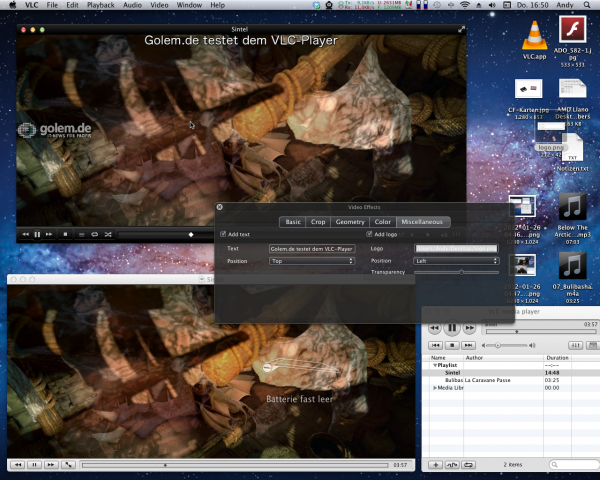The image size is (600, 480).
Task: Open the text Position dropdown set to Top
Action: [x=312, y=261]
